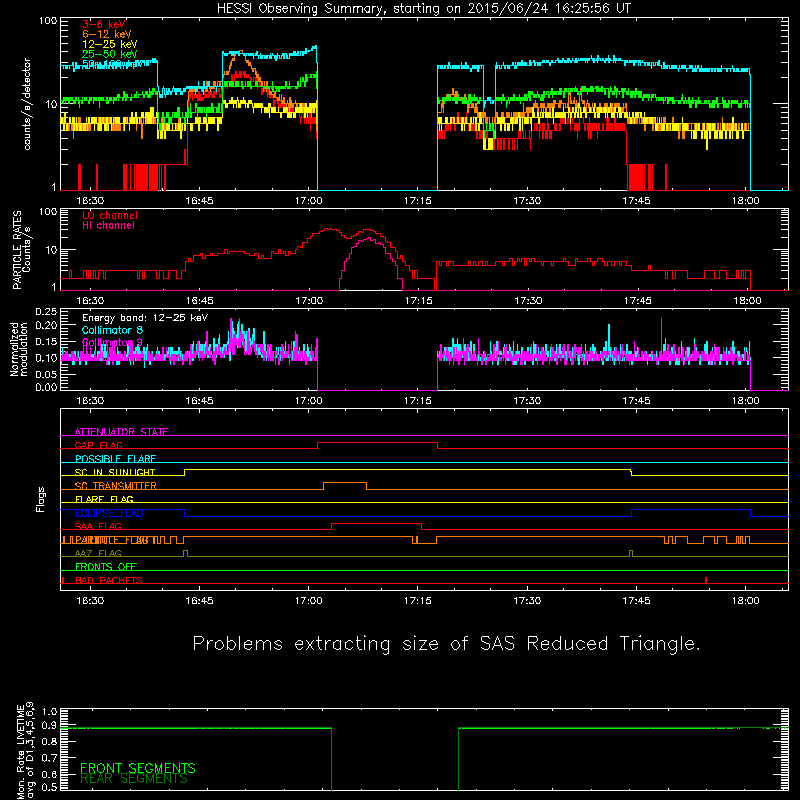Click the '100' value atop the count-rate axis
800x800 pixels.
48,21
